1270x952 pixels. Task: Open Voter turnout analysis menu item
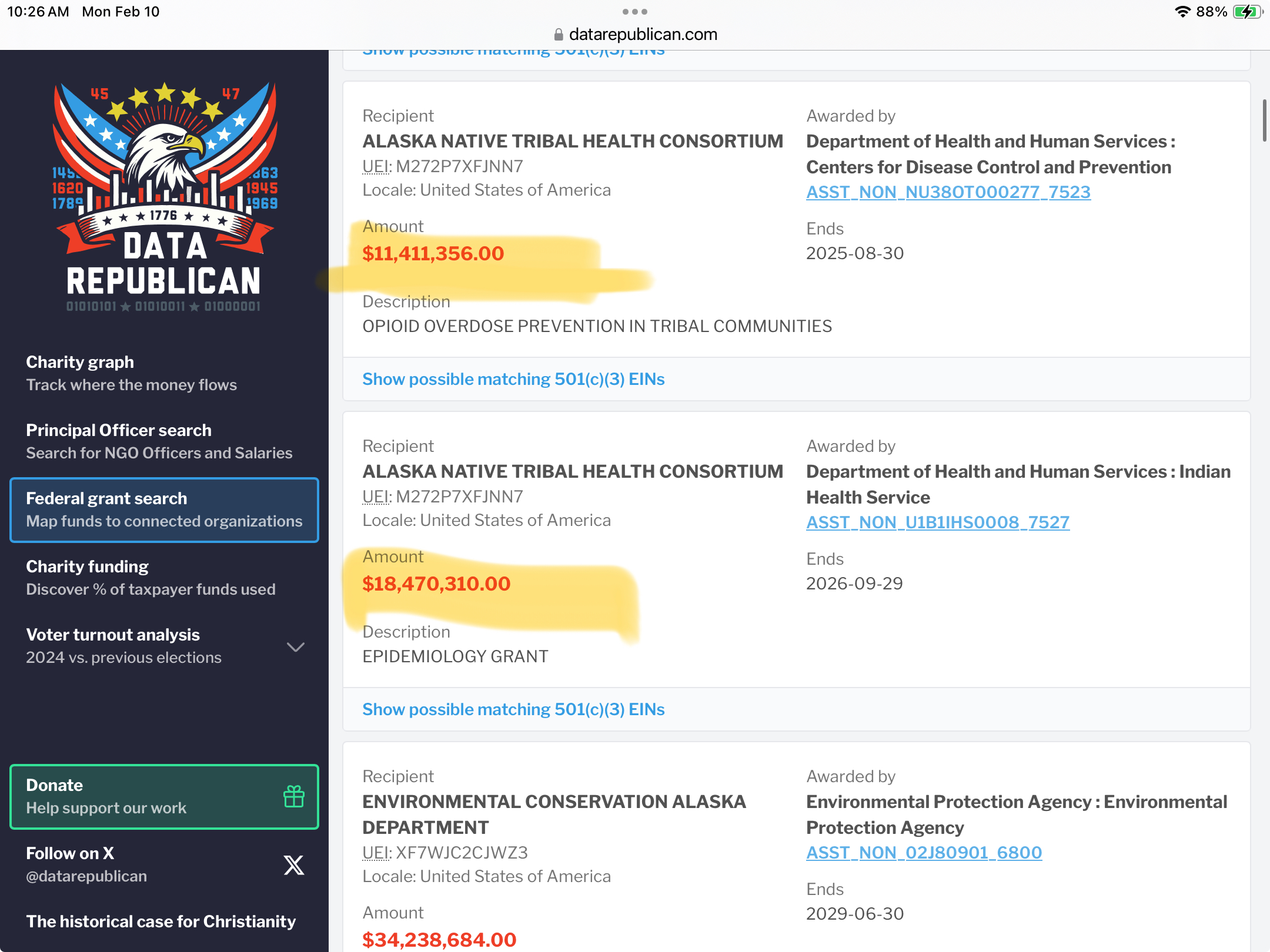click(164, 646)
